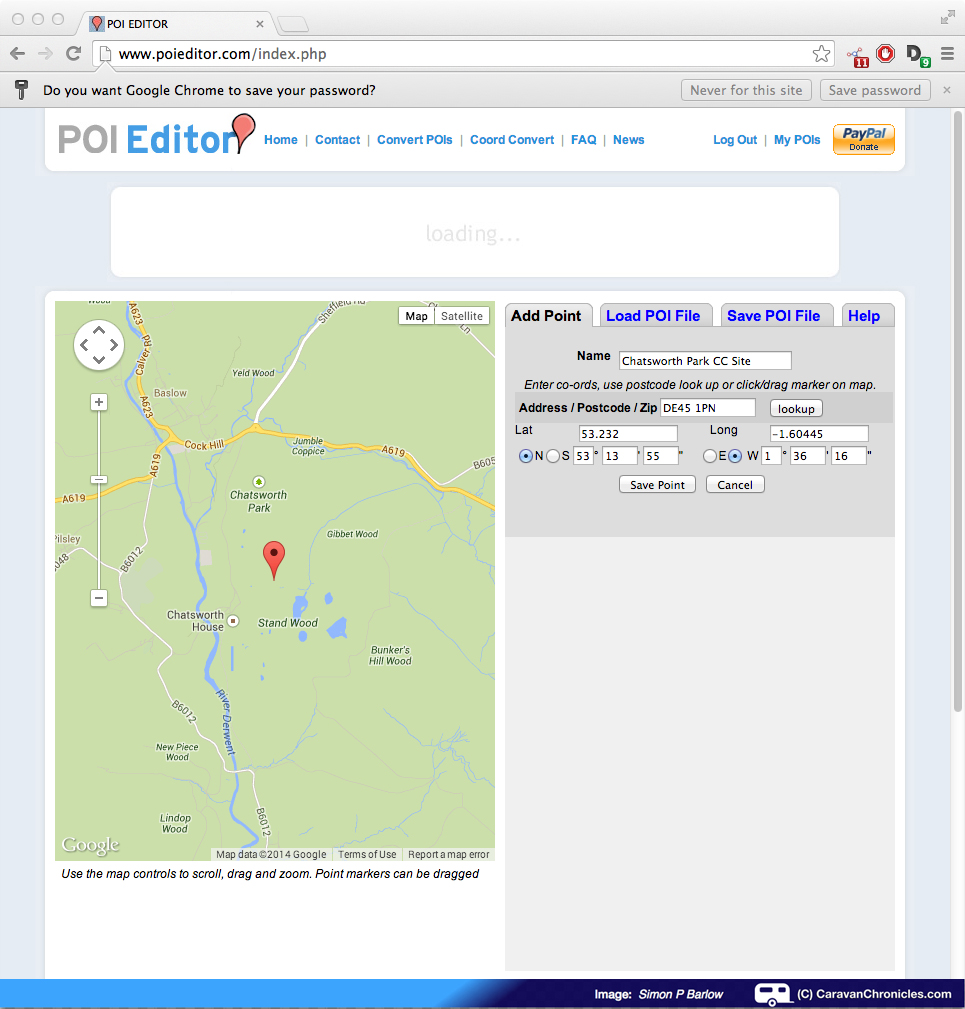Click the map pan direction control
965x1009 pixels.
98,346
